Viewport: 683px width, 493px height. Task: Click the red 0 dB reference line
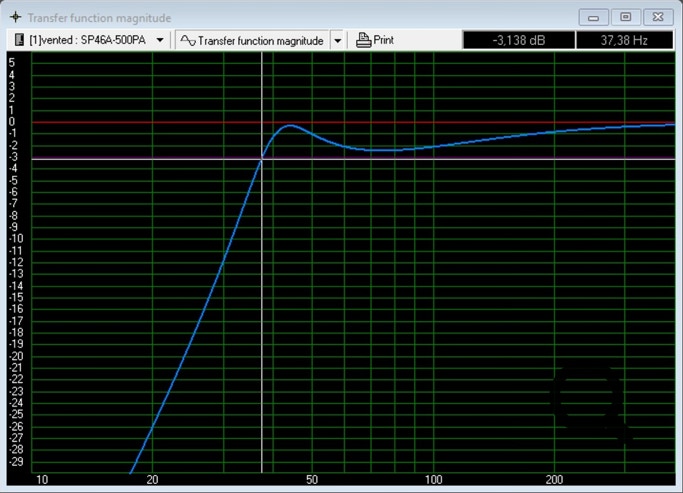coord(450,122)
